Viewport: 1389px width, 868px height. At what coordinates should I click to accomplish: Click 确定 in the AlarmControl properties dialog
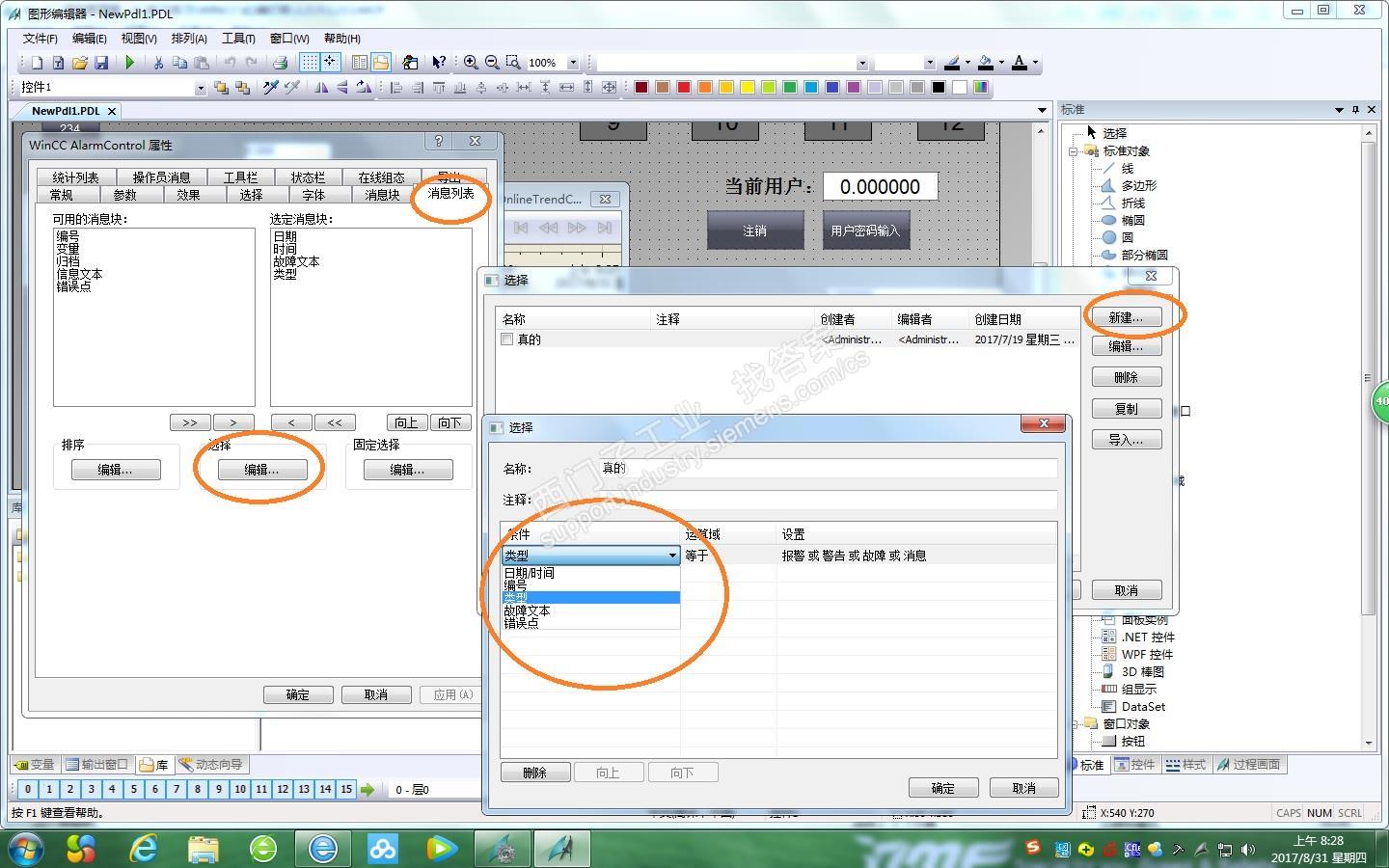click(298, 694)
